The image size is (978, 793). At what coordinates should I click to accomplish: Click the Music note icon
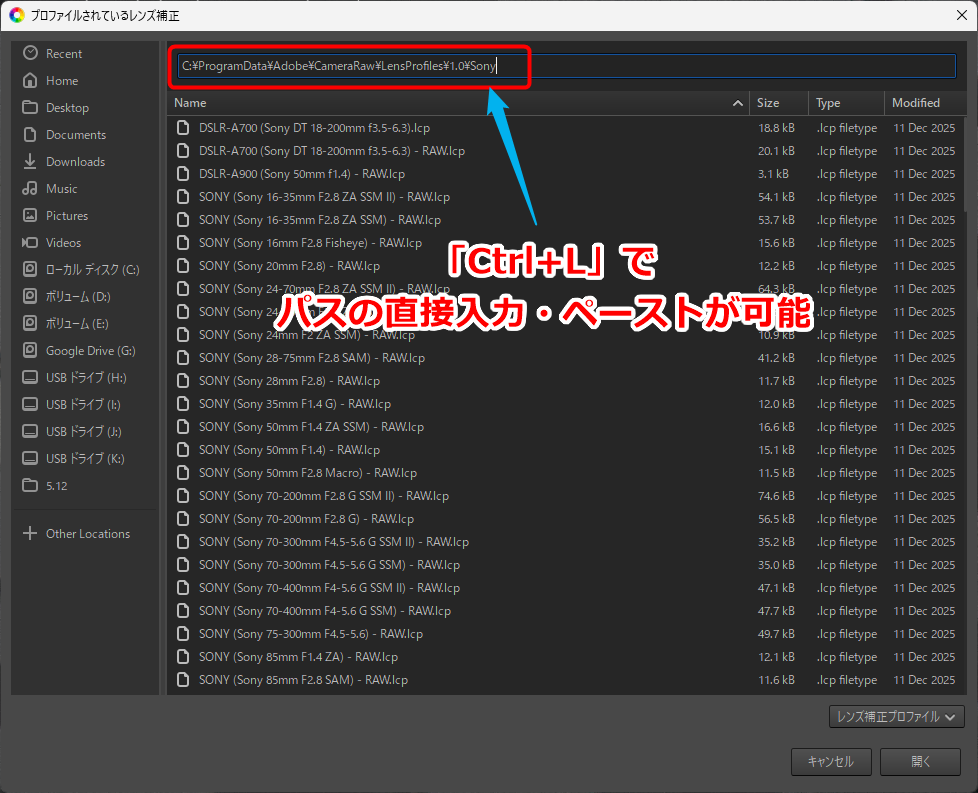coord(30,188)
